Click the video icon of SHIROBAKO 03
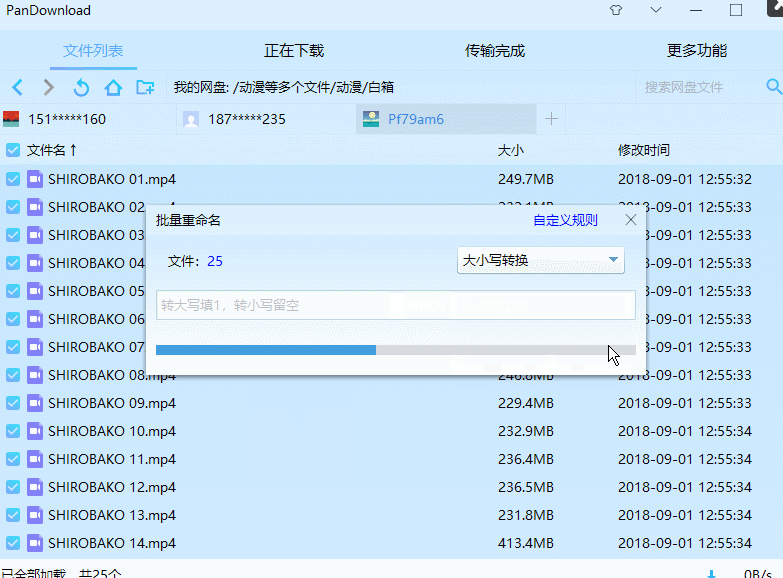The width and height of the screenshot is (783, 578). point(35,235)
